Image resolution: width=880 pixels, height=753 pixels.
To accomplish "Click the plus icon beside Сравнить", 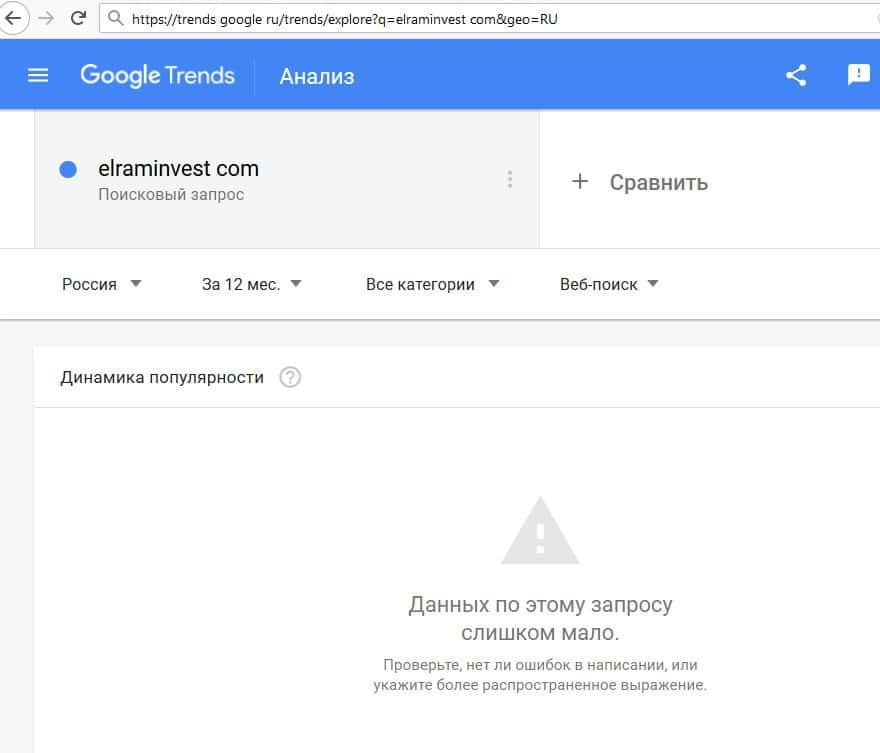I will coord(580,181).
